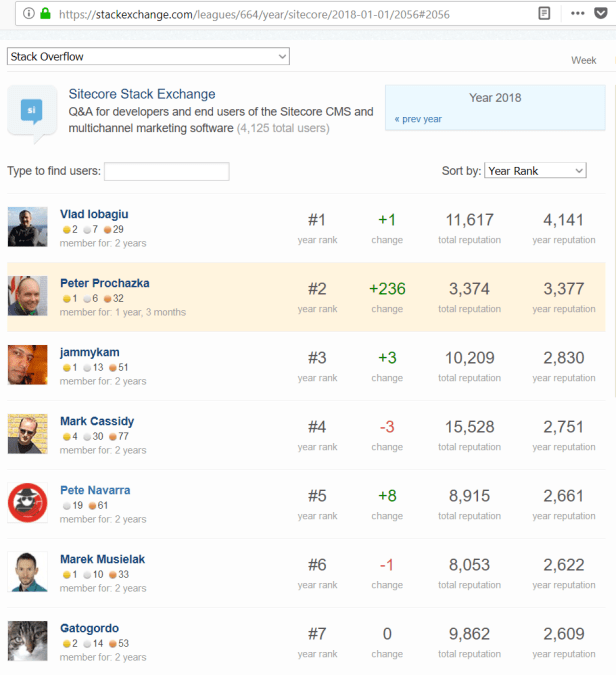Open Vlad Iobagiu's avatar picture
Screen dimensions: 616x675
click(27, 227)
